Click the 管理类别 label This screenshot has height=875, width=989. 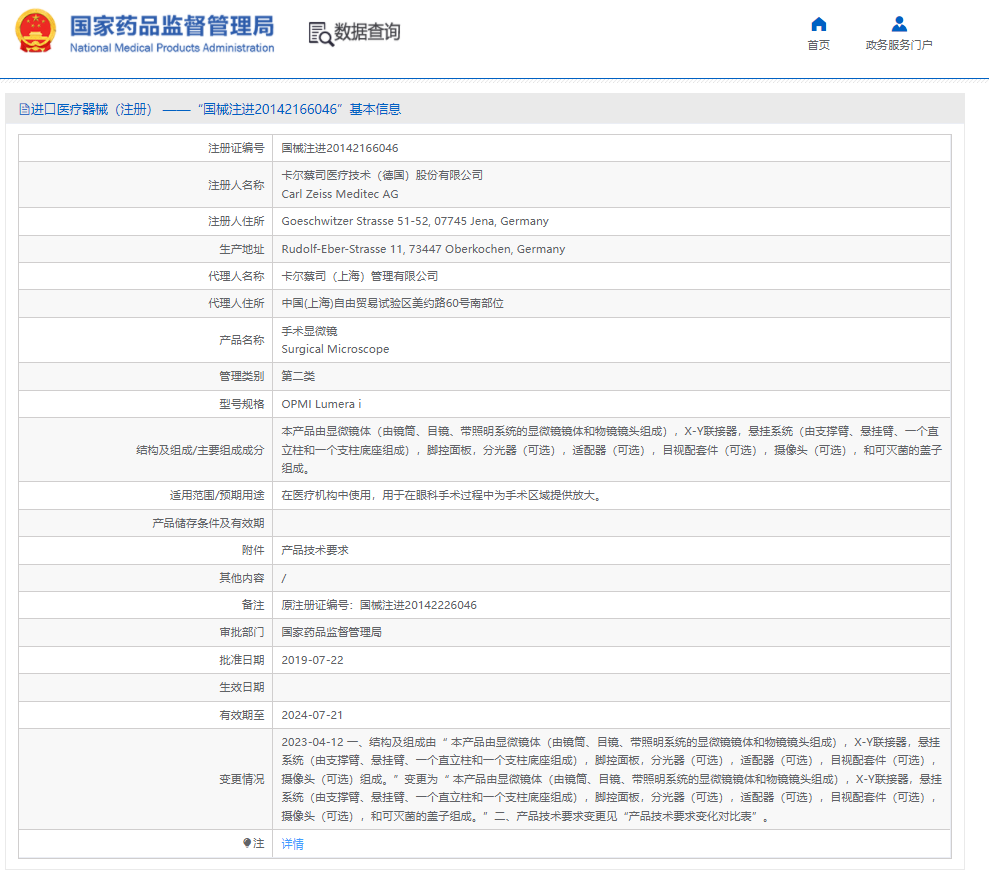(x=242, y=377)
